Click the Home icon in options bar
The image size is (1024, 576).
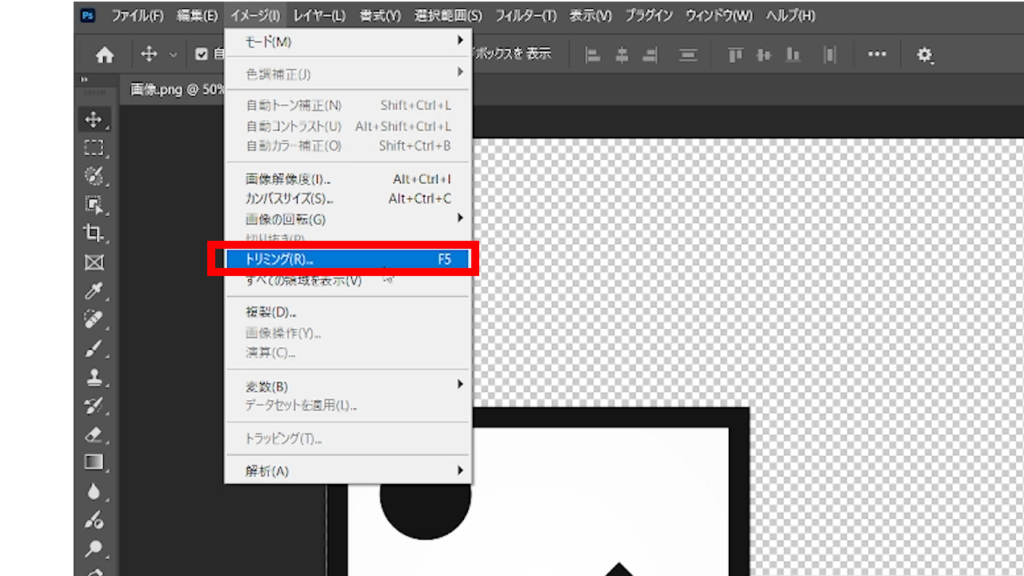pyautogui.click(x=104, y=55)
